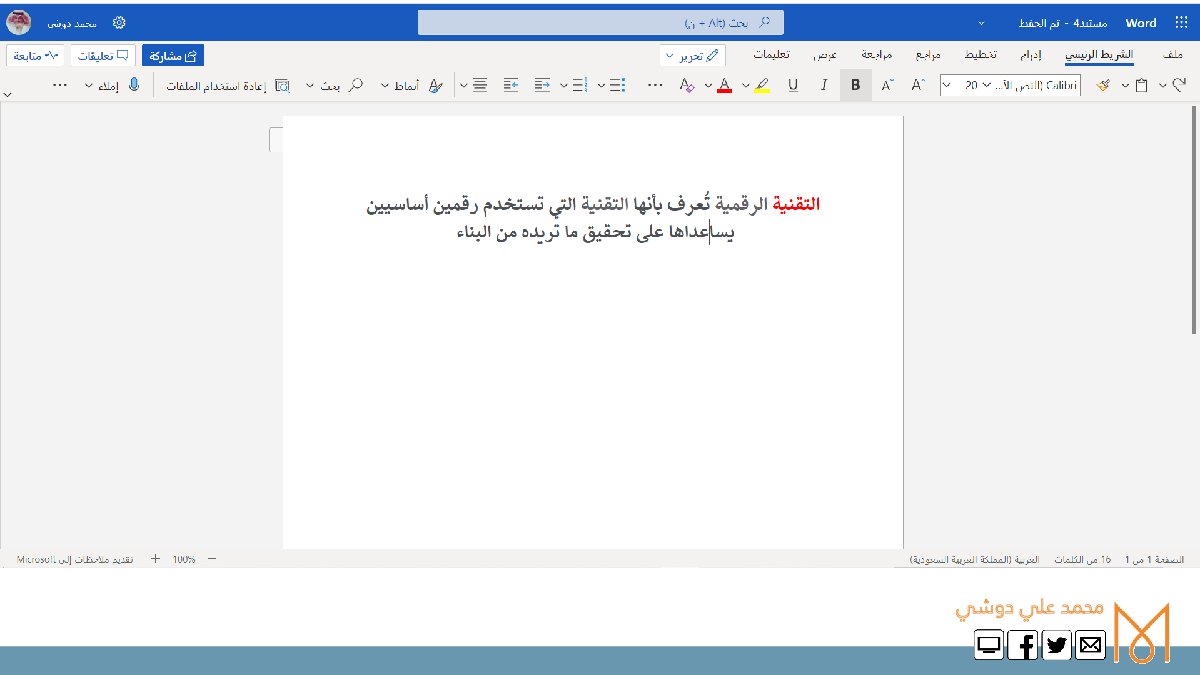Toggle Bold formatting button
1200x675 pixels.
tap(855, 86)
